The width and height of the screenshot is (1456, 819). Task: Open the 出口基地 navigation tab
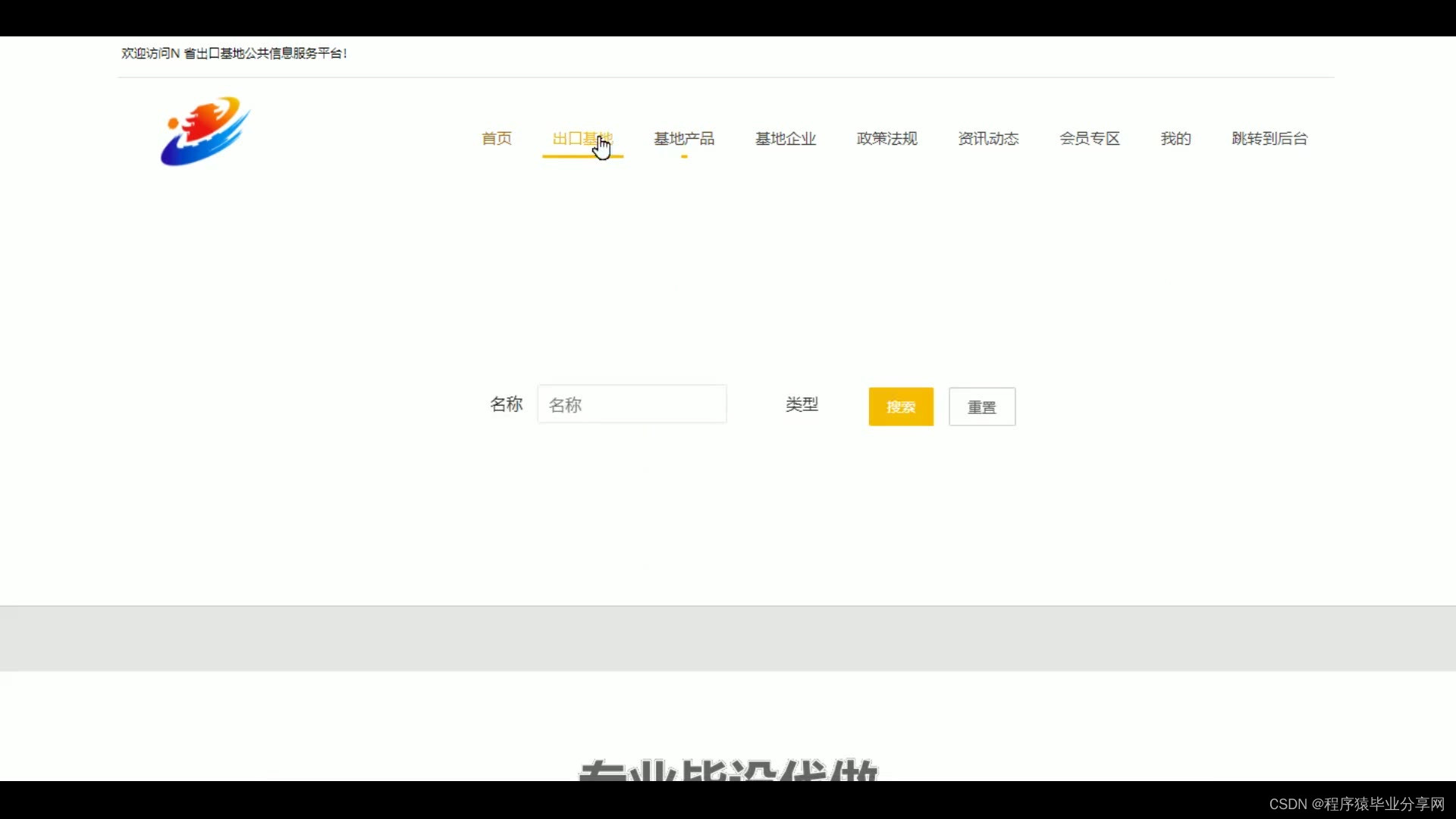click(x=582, y=139)
